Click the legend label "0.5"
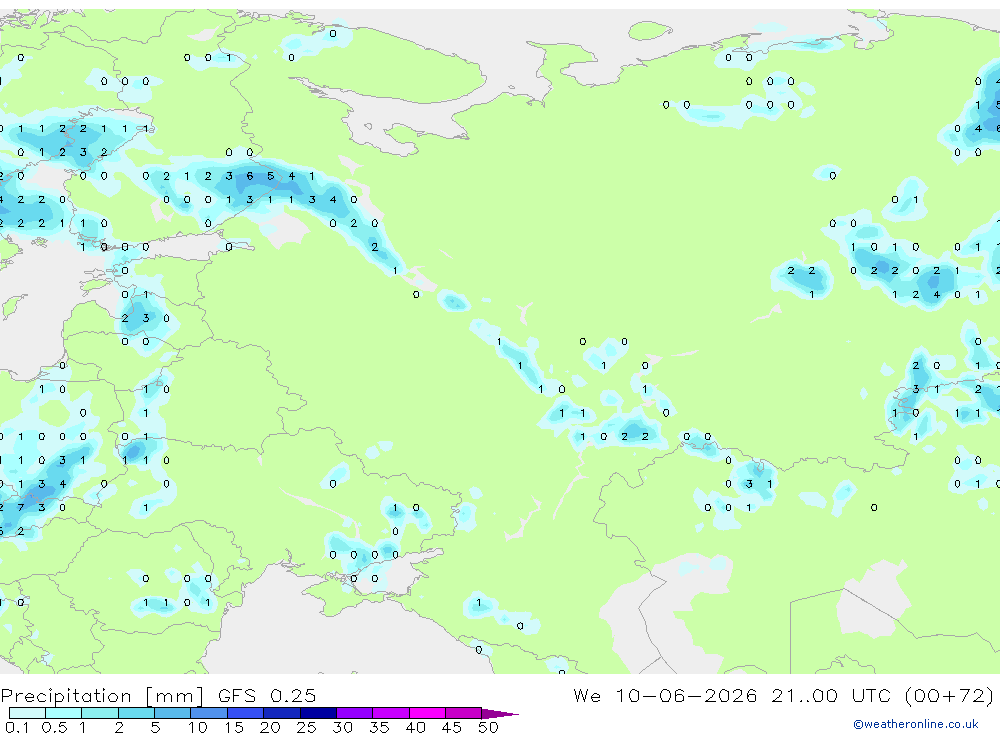 (54, 727)
